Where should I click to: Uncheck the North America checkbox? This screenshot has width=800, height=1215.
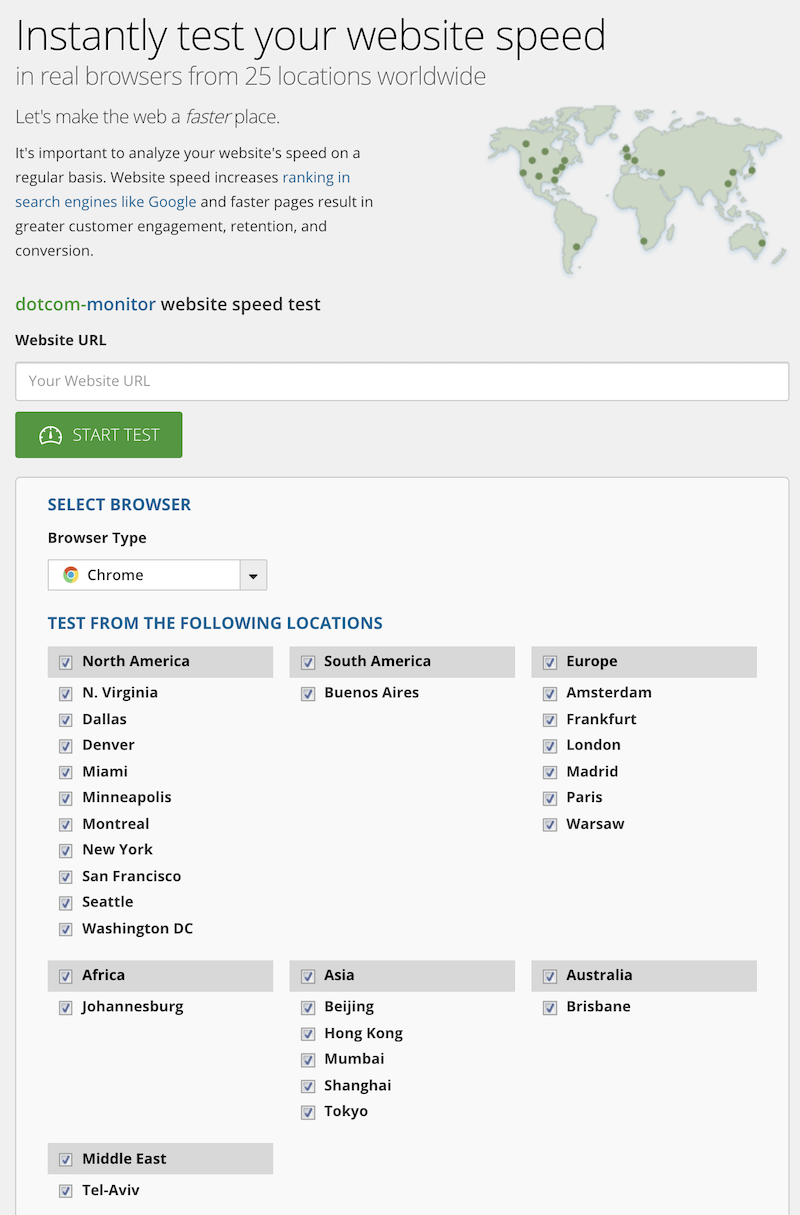coord(66,662)
